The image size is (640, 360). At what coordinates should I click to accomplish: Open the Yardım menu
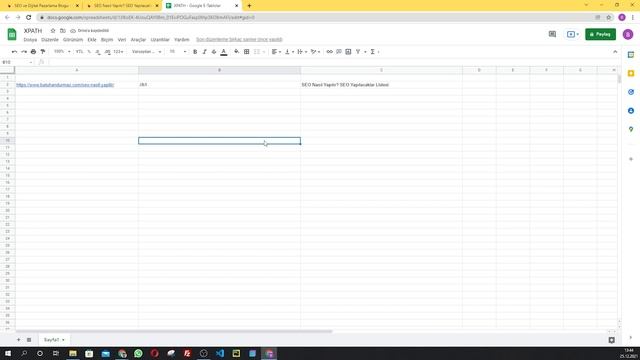point(182,40)
